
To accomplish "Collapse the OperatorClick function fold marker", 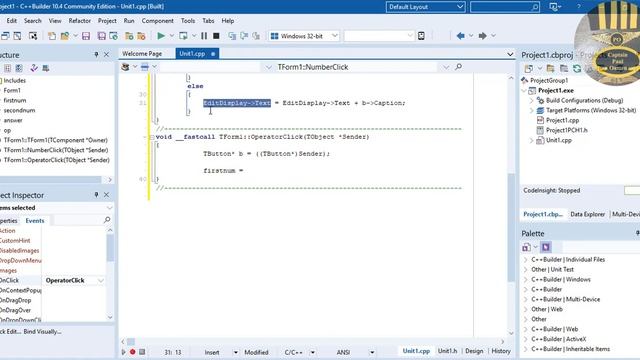I will (152, 137).
